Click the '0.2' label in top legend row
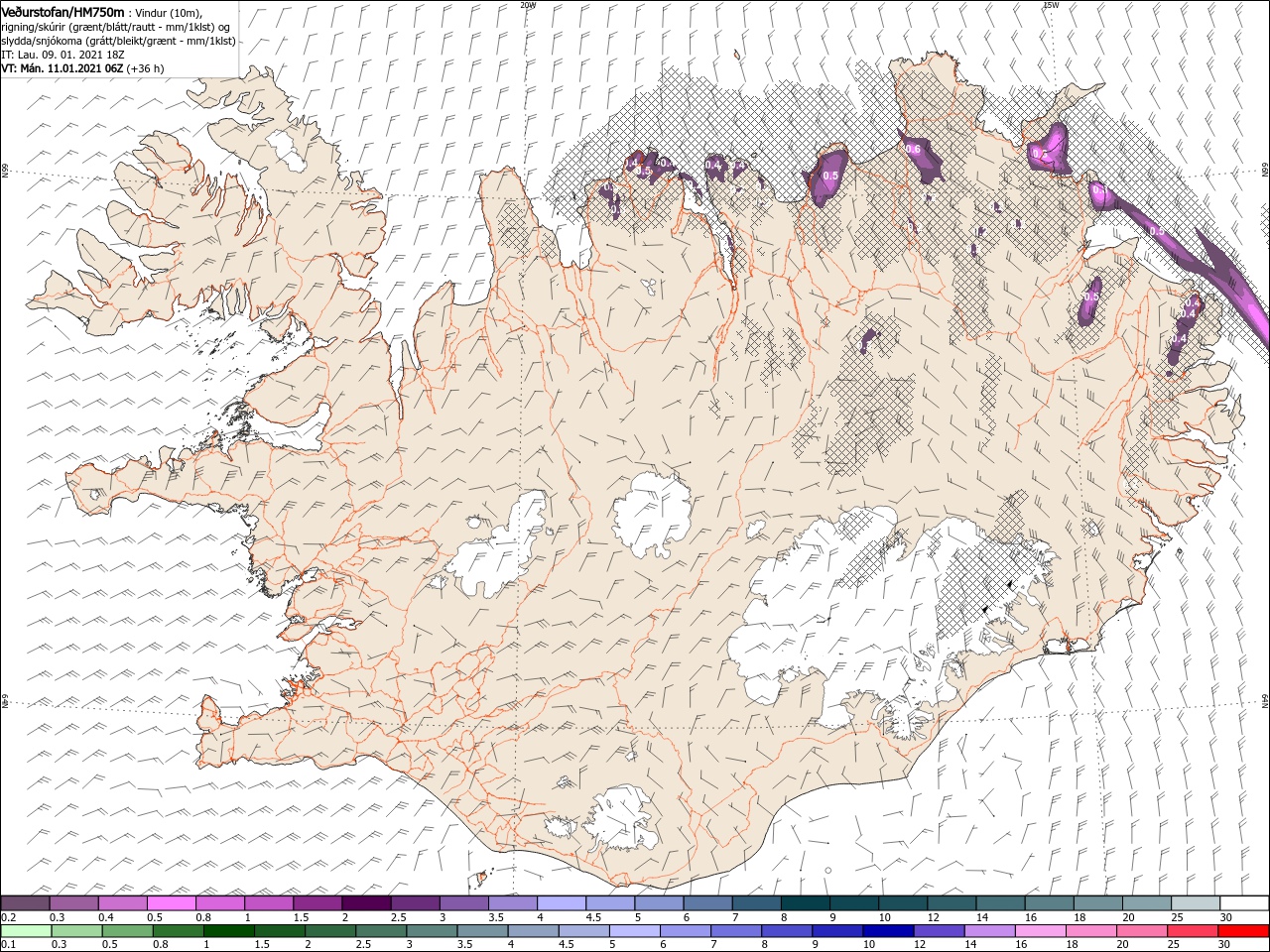1270x952 pixels. click(x=9, y=917)
